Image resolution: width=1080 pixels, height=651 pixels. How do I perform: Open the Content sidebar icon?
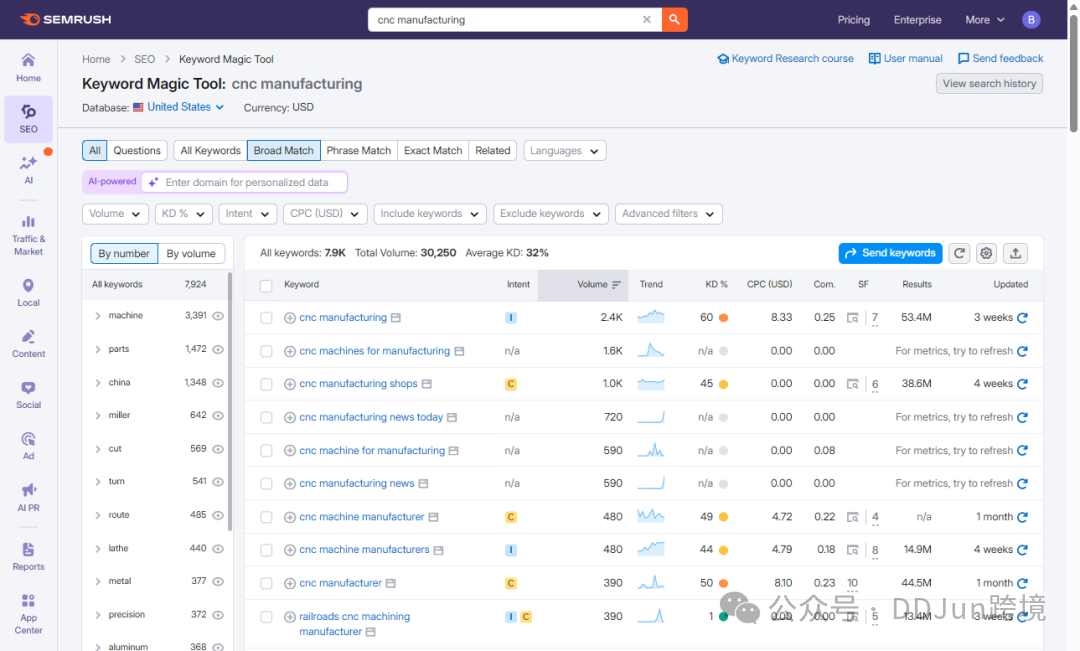click(x=28, y=343)
